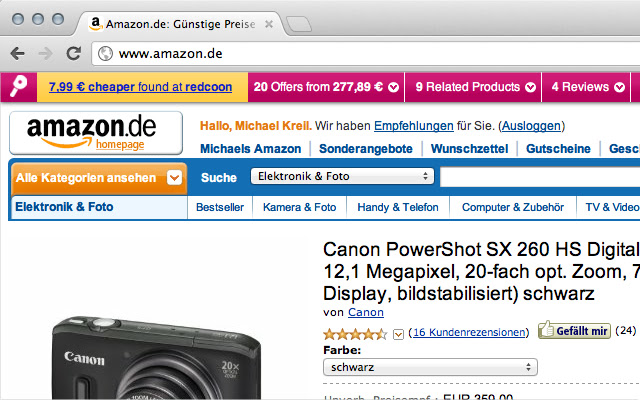Click the Ausloggen link

click(531, 126)
